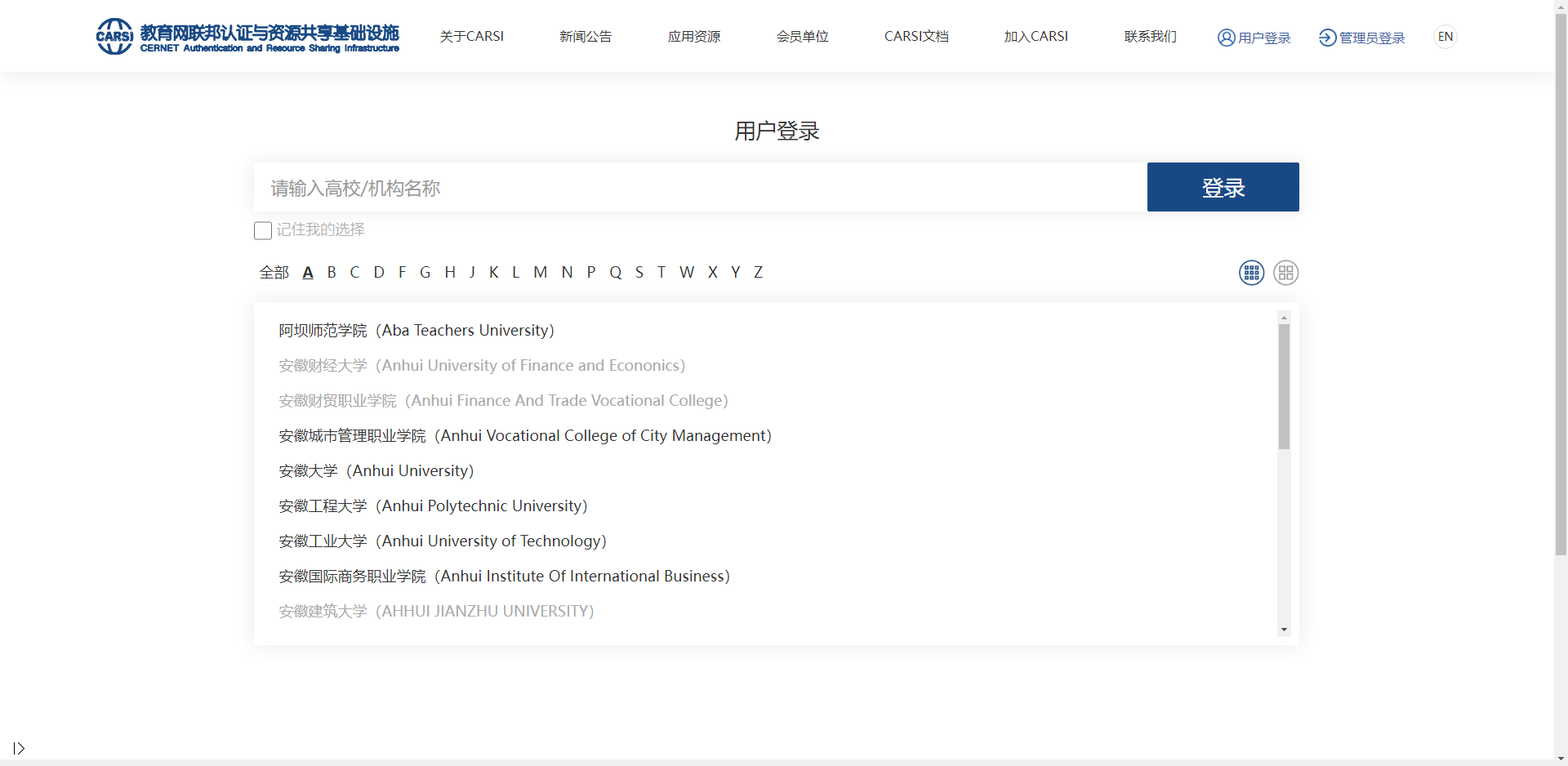The height and width of the screenshot is (766, 1568).
Task: Open the 管理员登录 admin login link
Action: 1361,38
